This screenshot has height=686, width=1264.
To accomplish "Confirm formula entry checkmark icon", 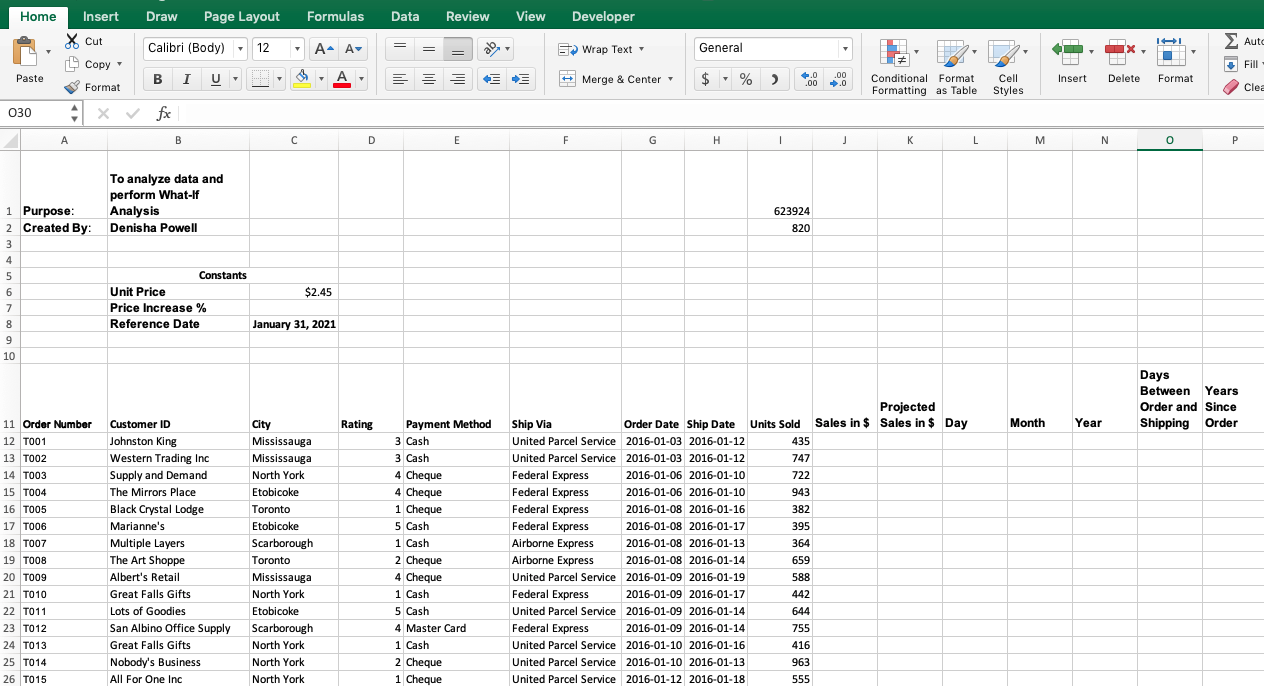I will pos(132,113).
